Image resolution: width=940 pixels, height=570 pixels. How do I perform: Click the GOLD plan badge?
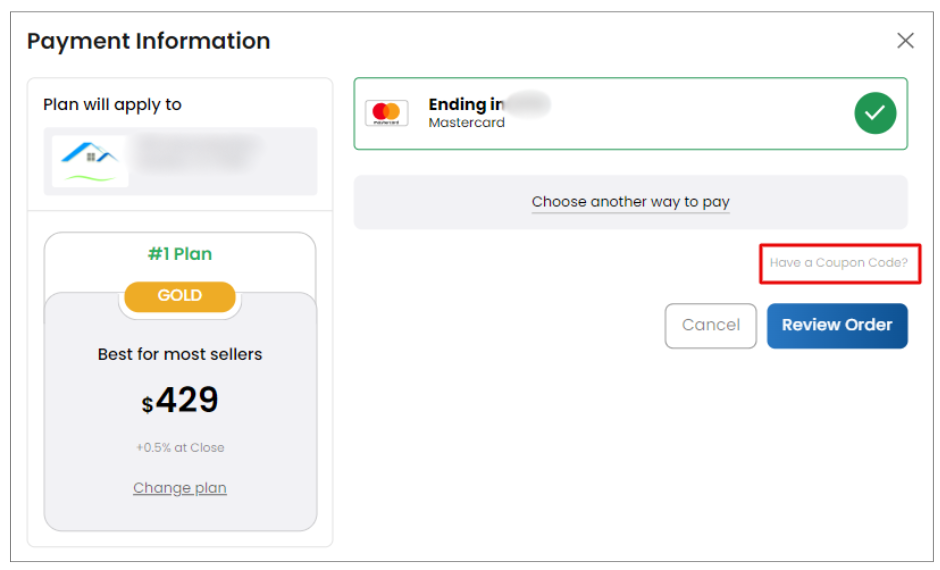(180, 296)
